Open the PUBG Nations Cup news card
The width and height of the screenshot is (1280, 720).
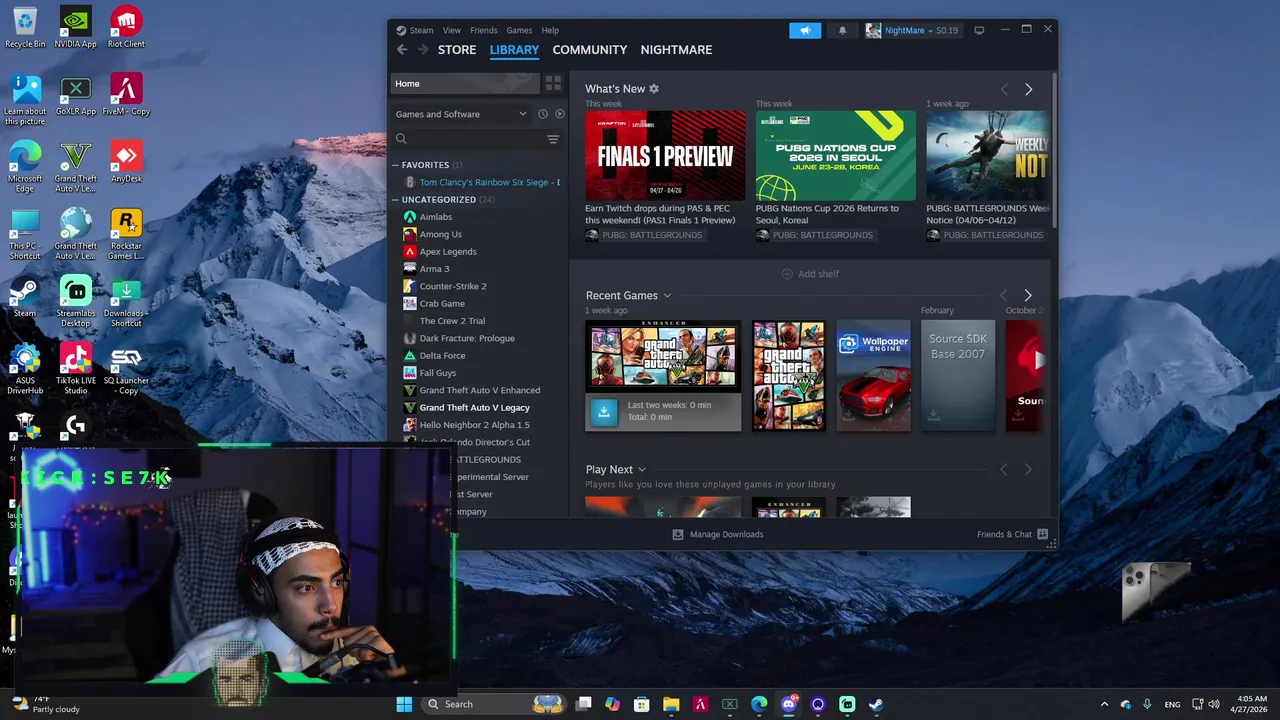(x=835, y=156)
